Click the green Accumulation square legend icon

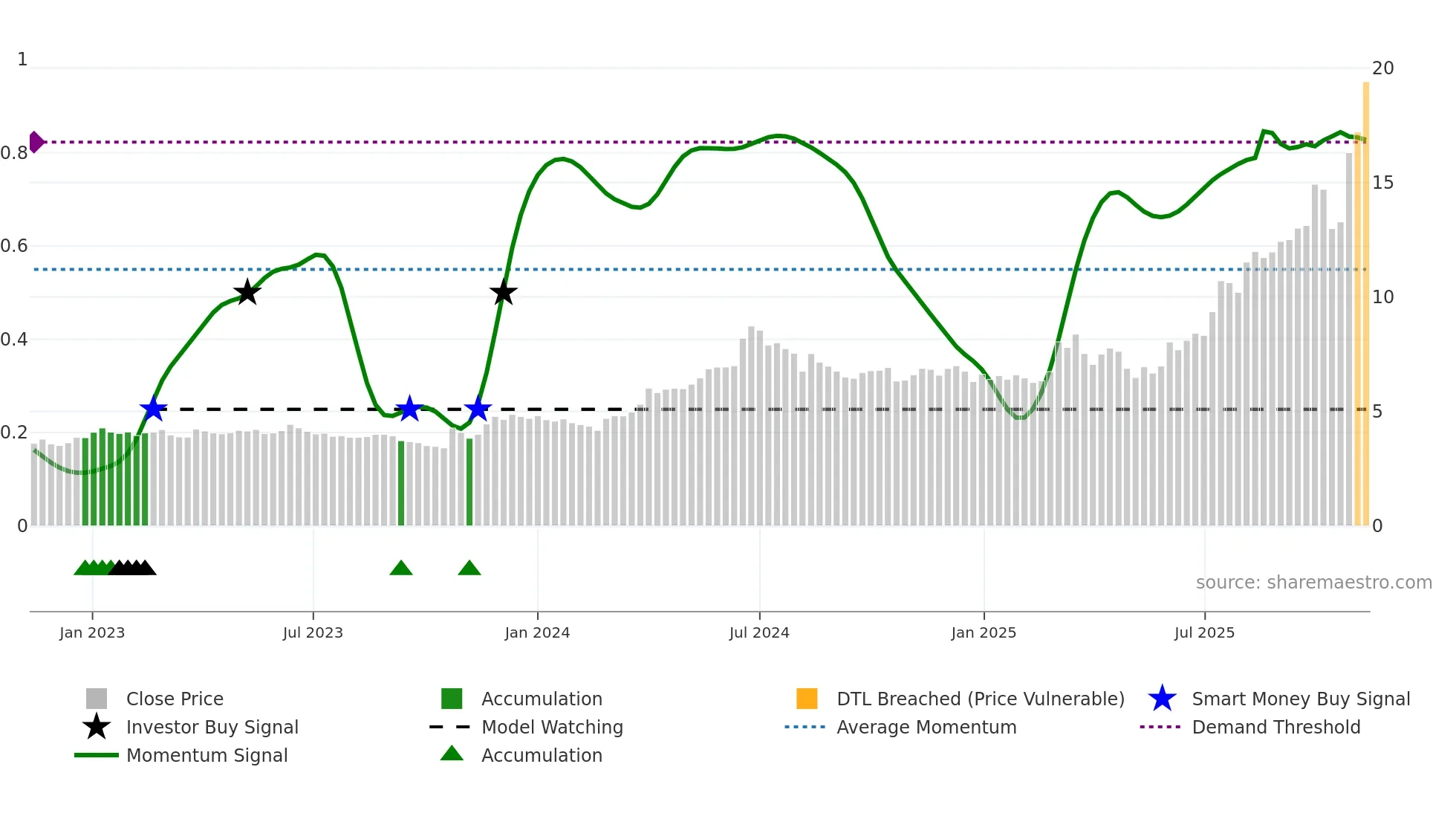click(452, 699)
